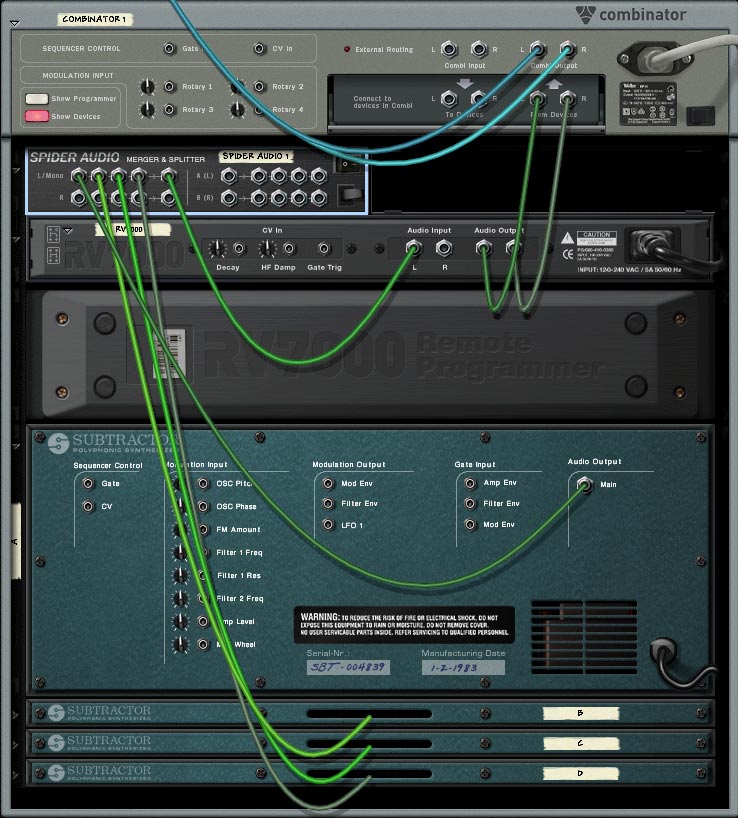Expand the collapsed Subtractor D device

[x=15, y=775]
